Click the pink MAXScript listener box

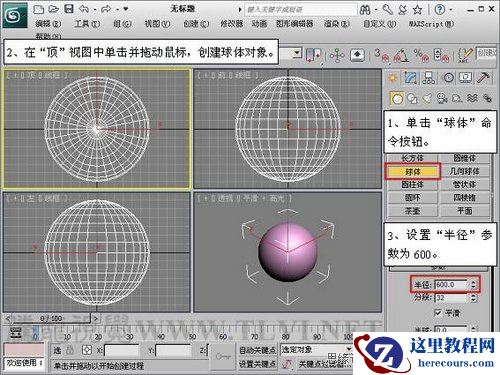pos(23,350)
